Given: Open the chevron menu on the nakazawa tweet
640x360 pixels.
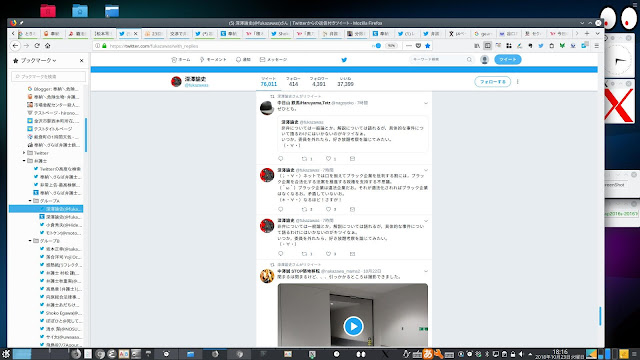Looking at the screenshot, I should click(x=426, y=271).
